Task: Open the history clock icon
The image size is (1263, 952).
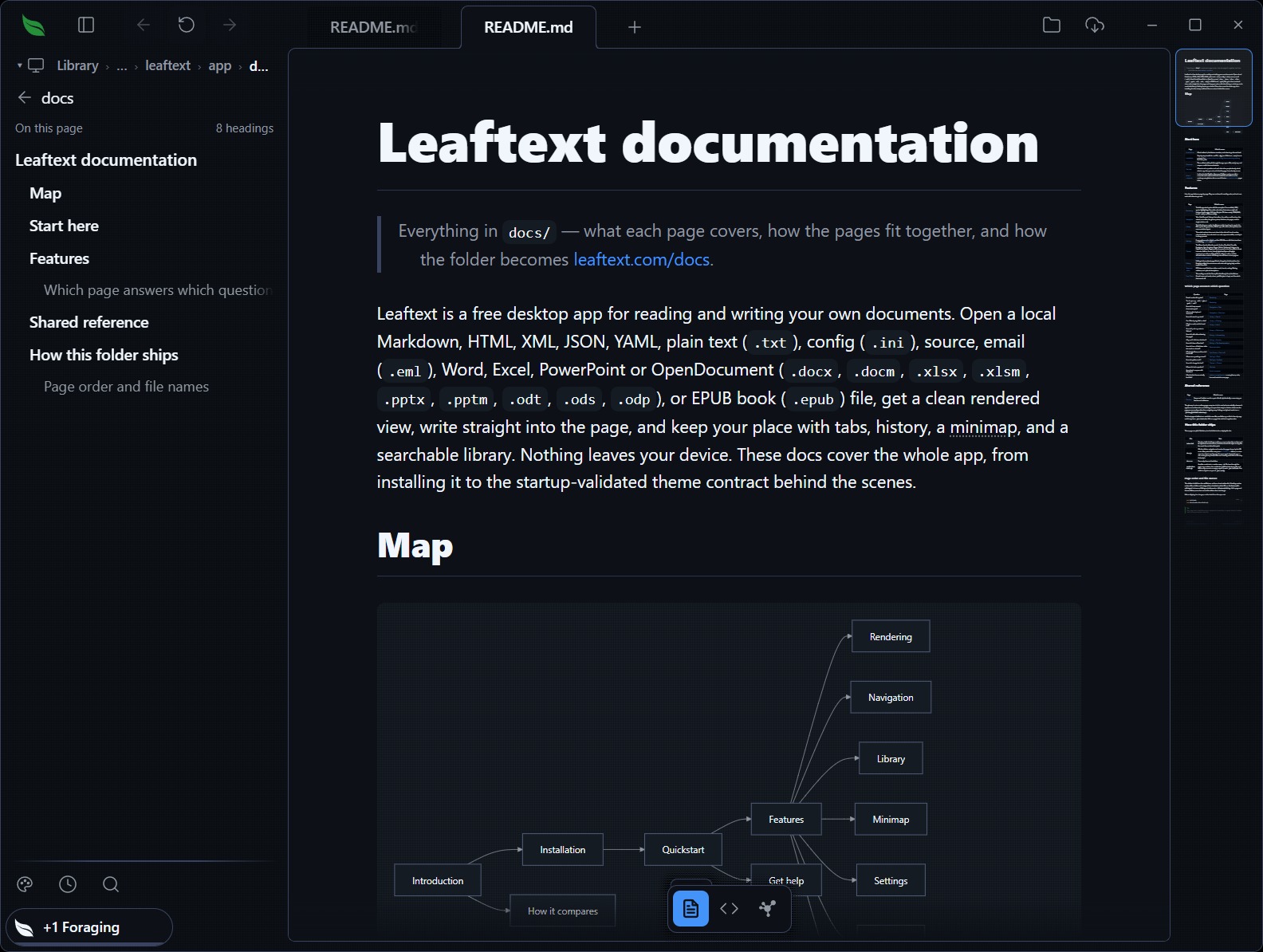Action: 68,884
